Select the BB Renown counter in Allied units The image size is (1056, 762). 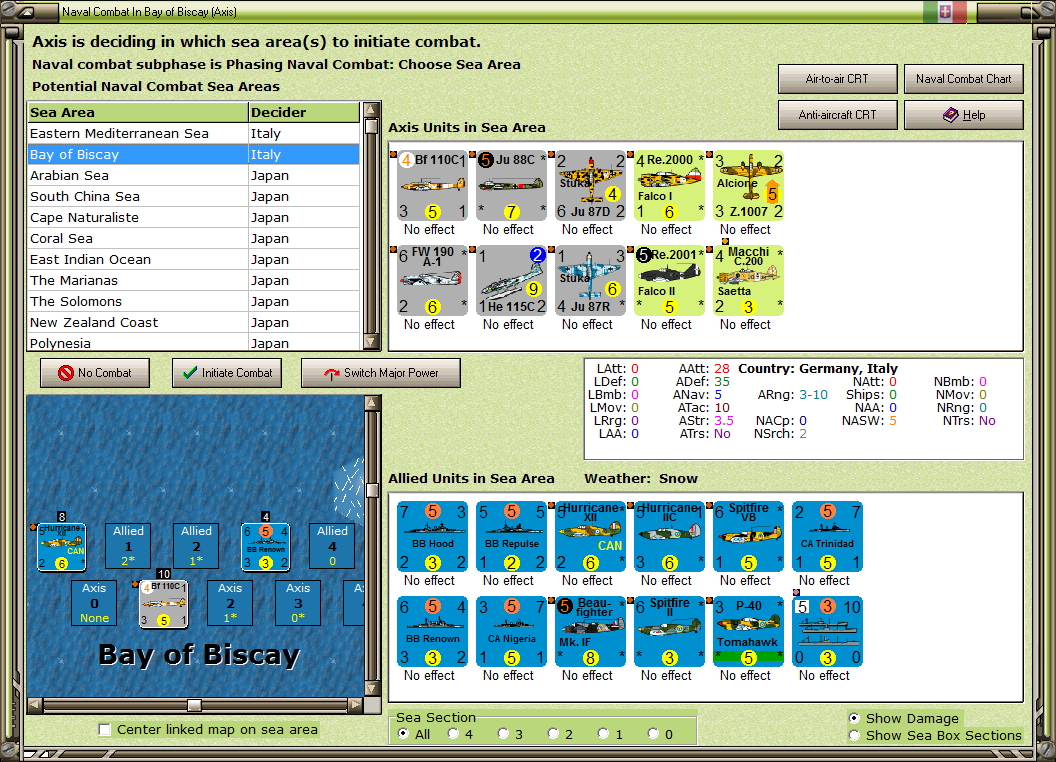pyautogui.click(x=432, y=631)
